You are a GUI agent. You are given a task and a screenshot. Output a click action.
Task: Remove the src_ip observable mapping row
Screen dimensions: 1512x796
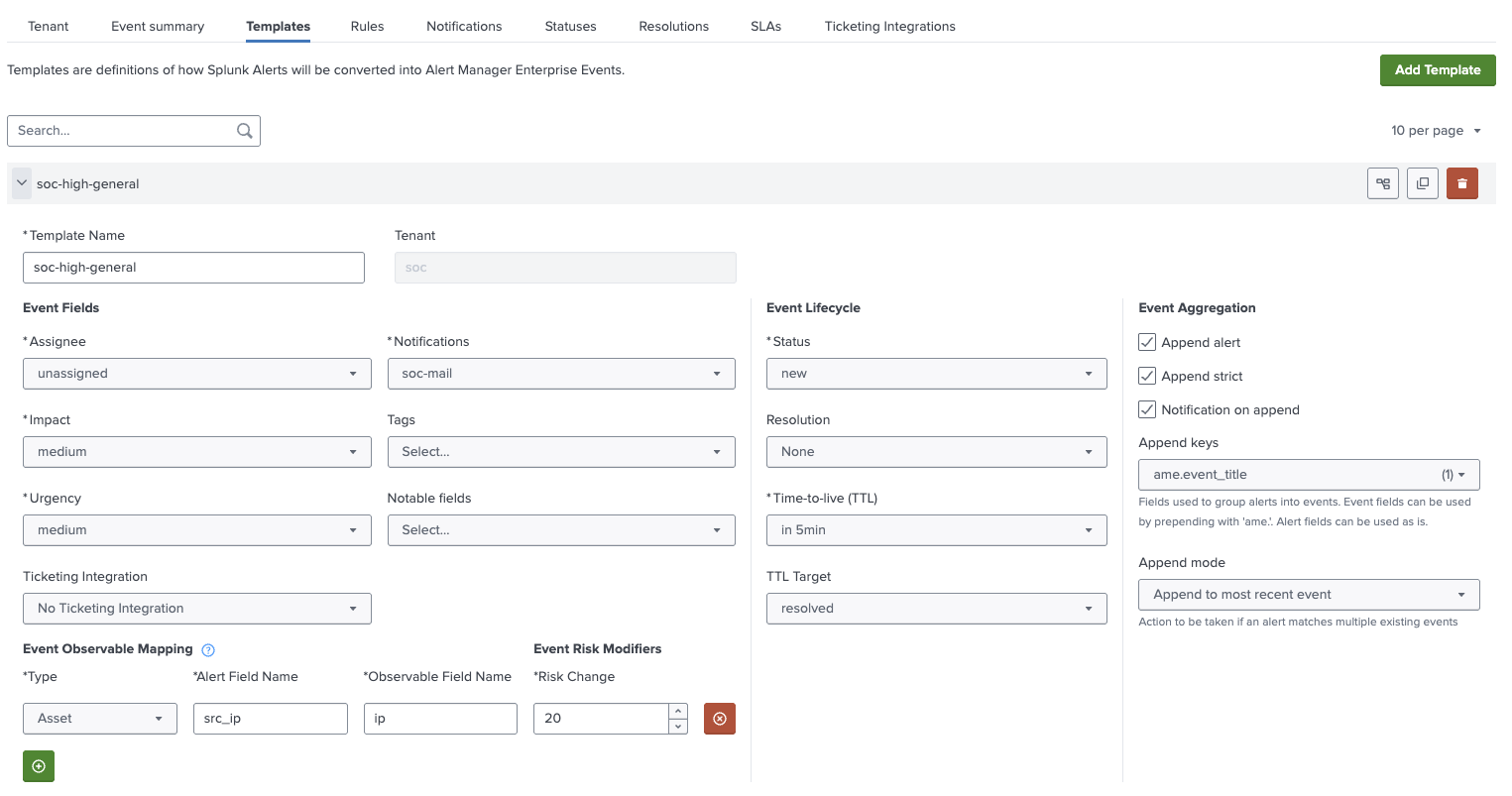(x=719, y=718)
